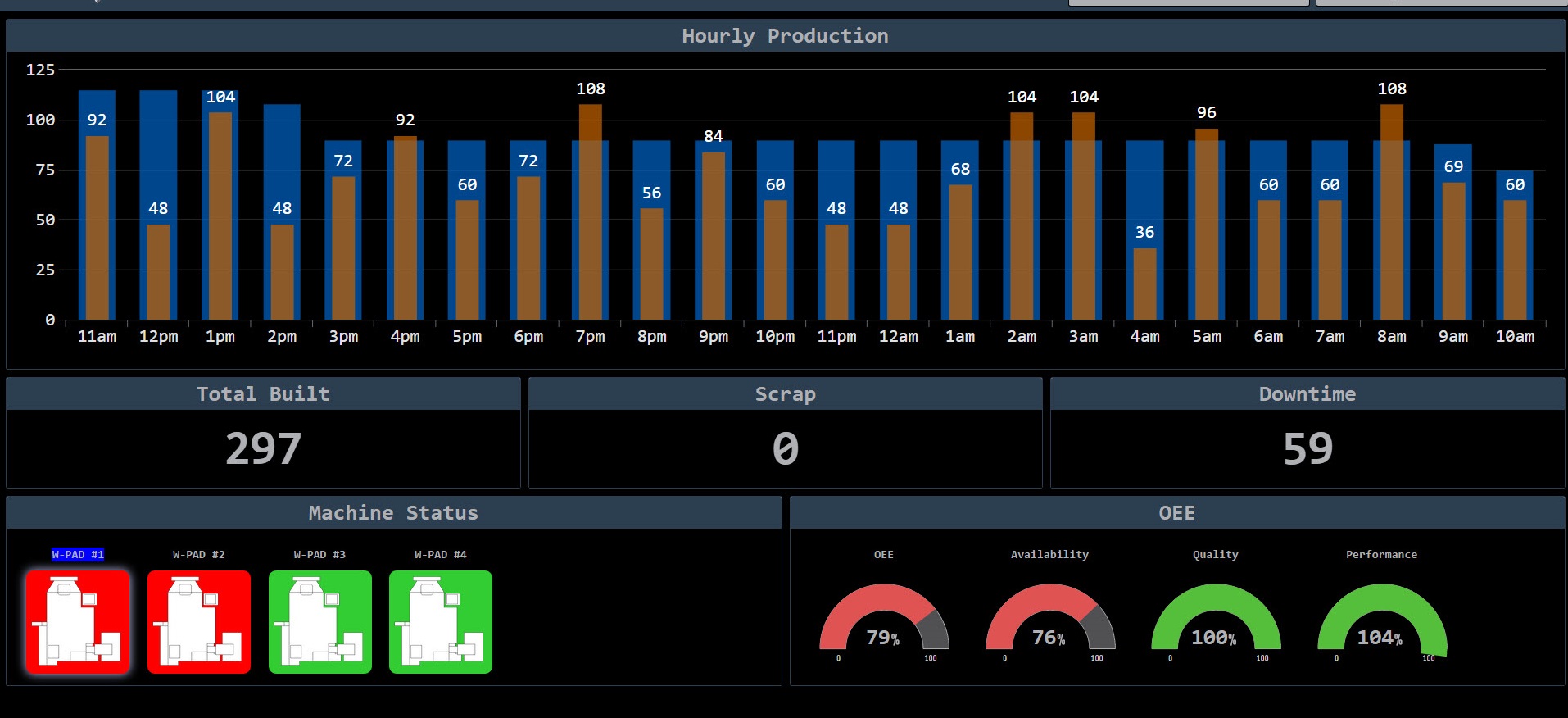Click the 4am bar labeled 36
The image size is (1568, 718).
(x=1144, y=283)
